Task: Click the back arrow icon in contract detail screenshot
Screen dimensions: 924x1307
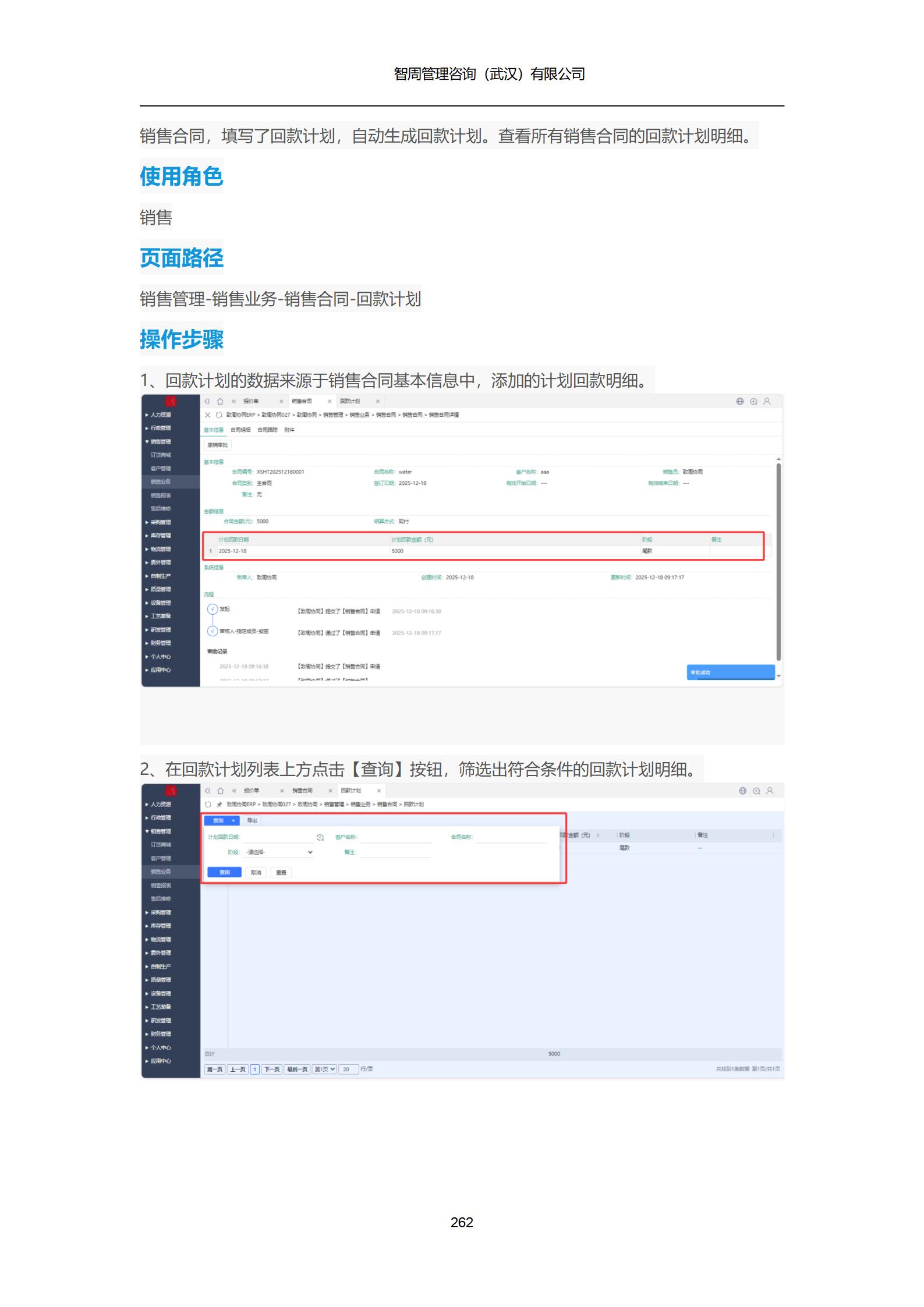Action: click(x=207, y=401)
